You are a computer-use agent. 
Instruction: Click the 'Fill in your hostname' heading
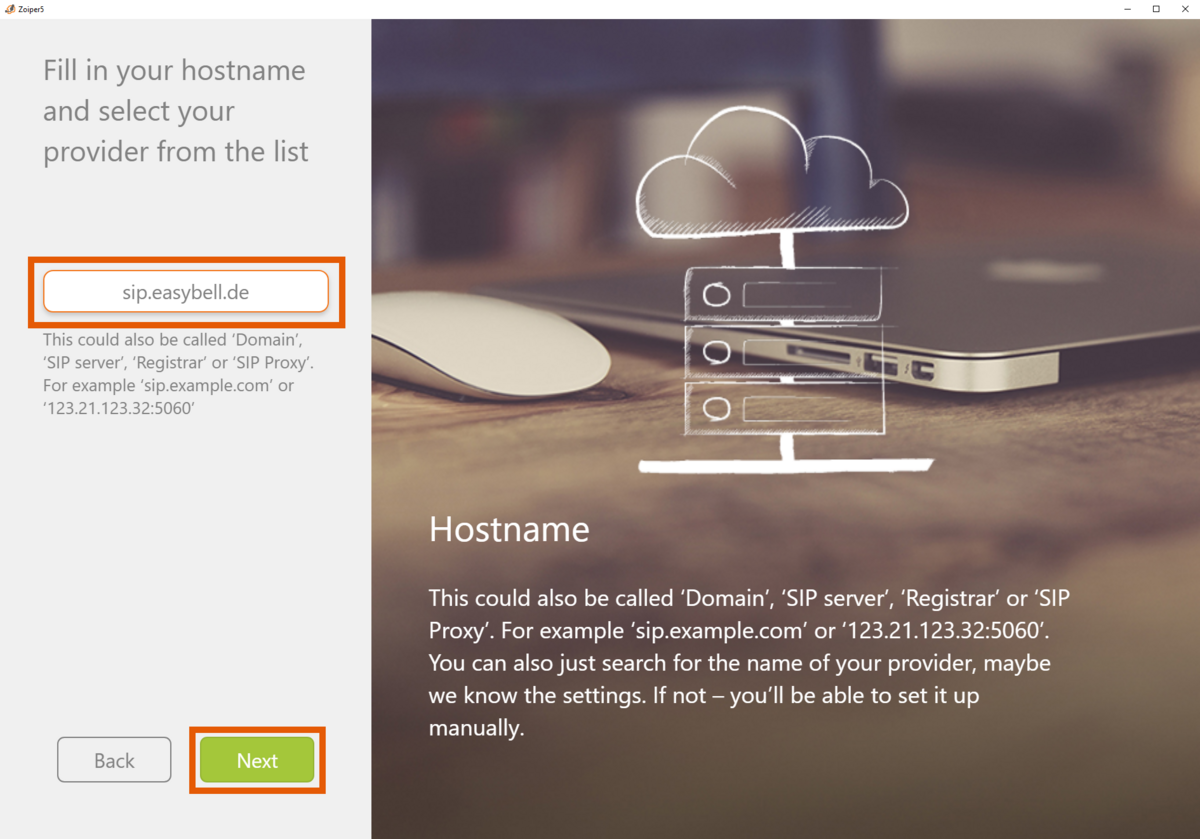click(175, 111)
